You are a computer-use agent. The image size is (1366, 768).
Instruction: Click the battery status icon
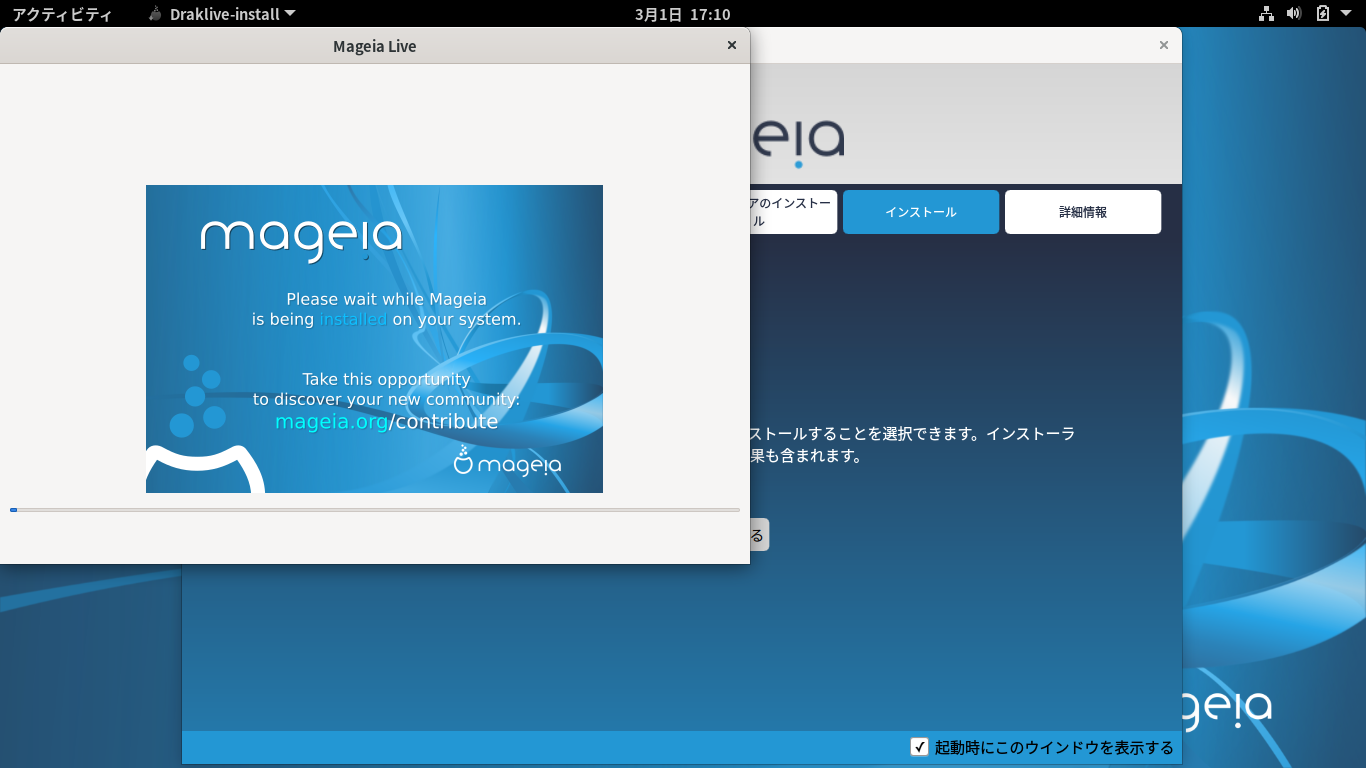coord(1323,14)
